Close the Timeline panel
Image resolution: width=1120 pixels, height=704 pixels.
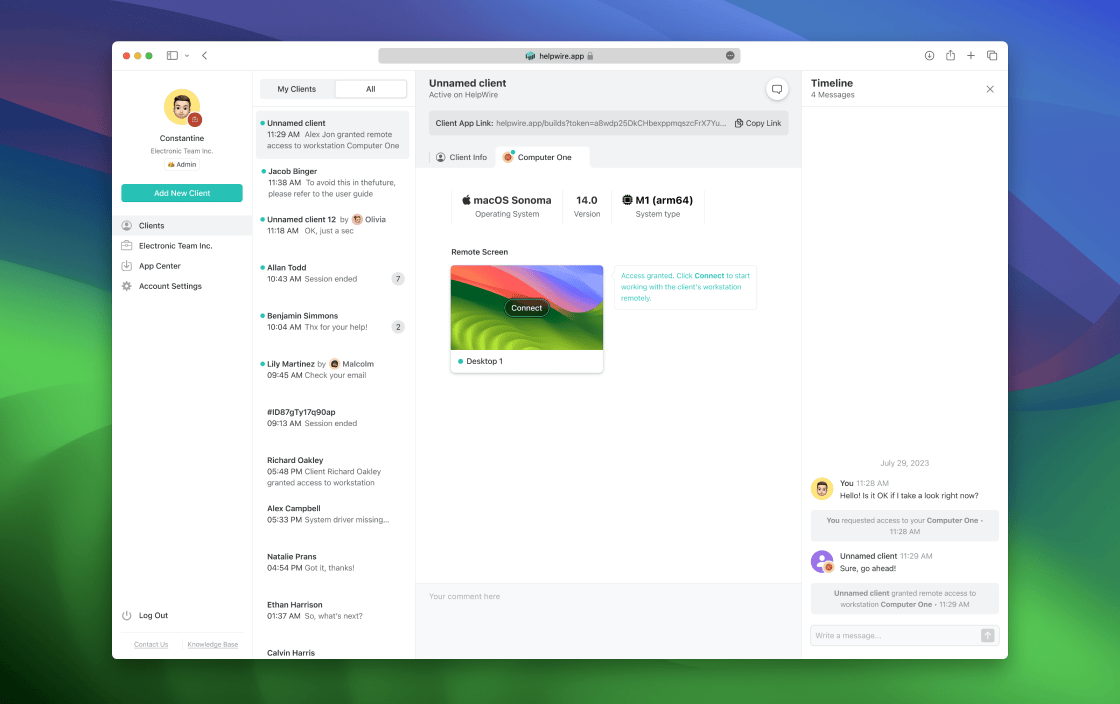(990, 89)
